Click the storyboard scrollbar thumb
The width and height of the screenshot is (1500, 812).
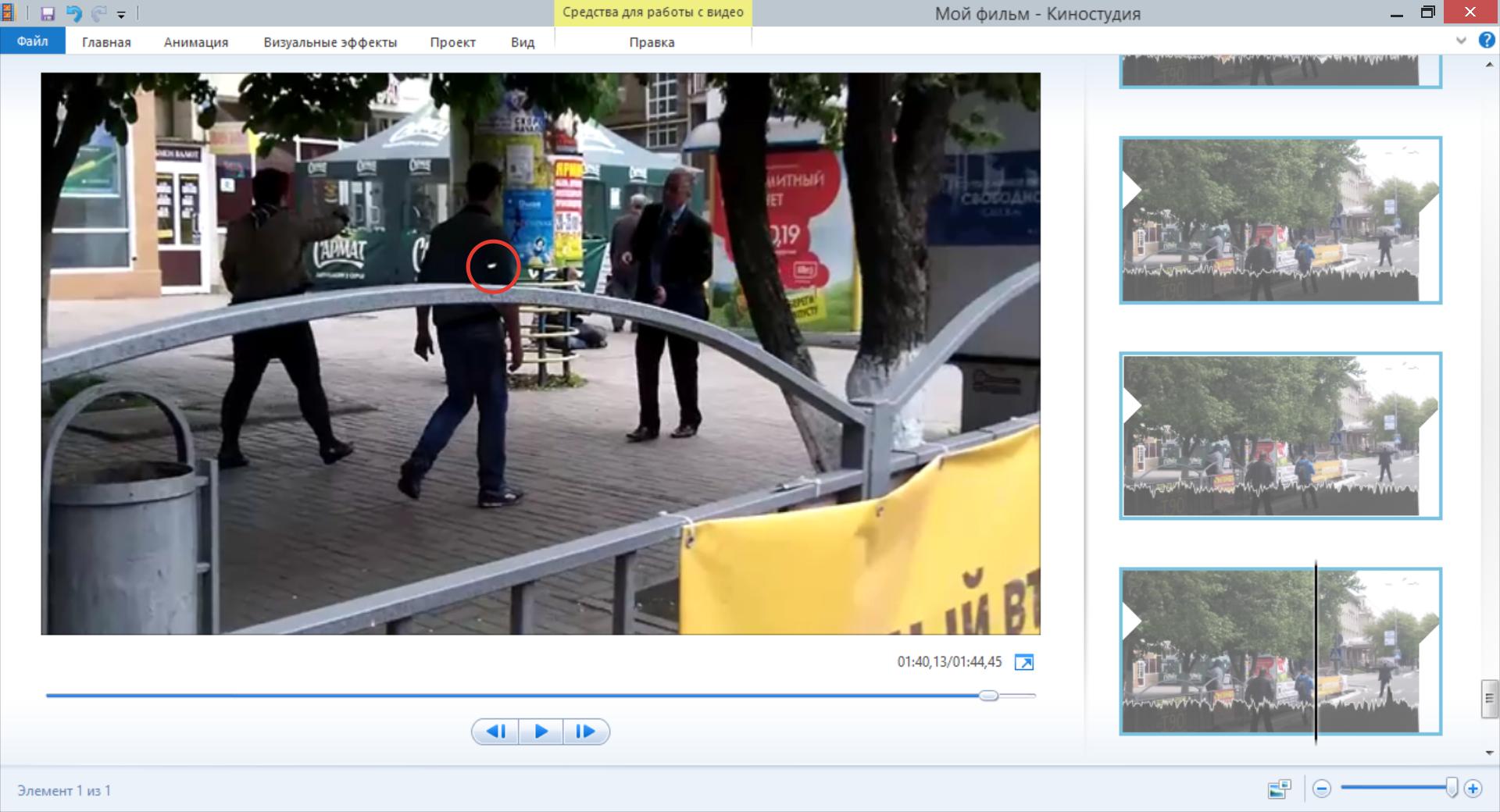click(1489, 699)
